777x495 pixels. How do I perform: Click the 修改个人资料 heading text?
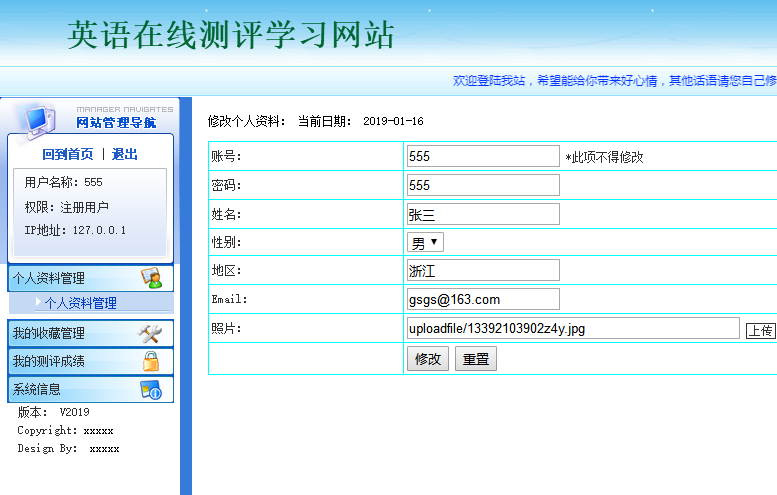246,121
